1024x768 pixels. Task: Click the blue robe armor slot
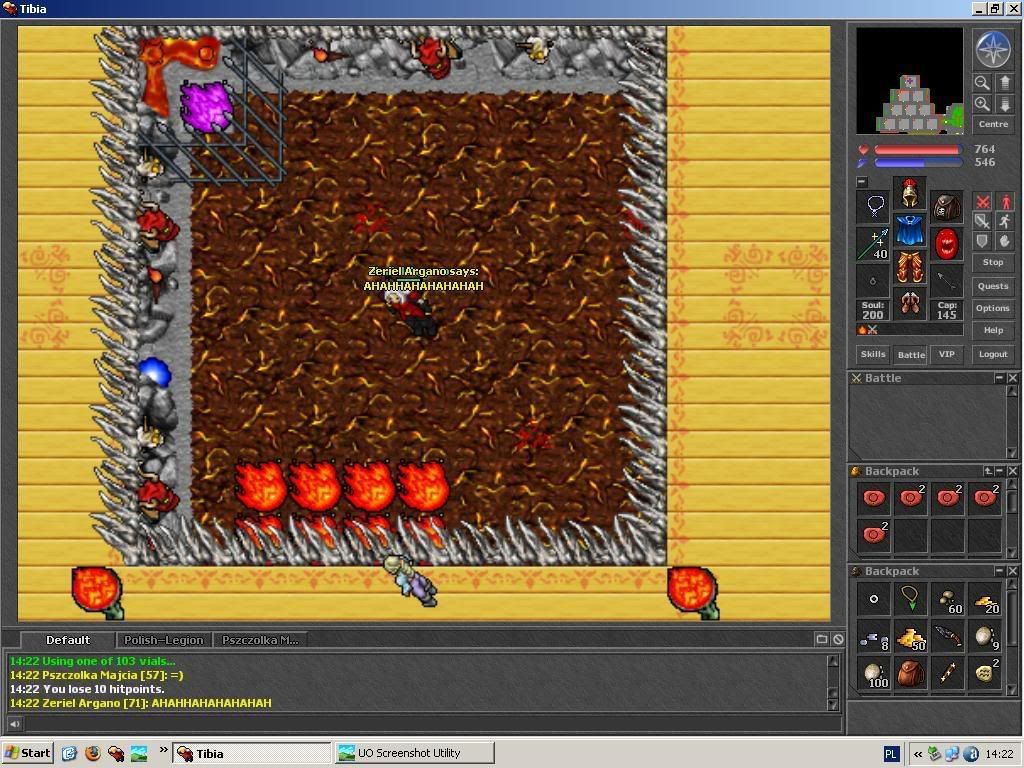[910, 230]
